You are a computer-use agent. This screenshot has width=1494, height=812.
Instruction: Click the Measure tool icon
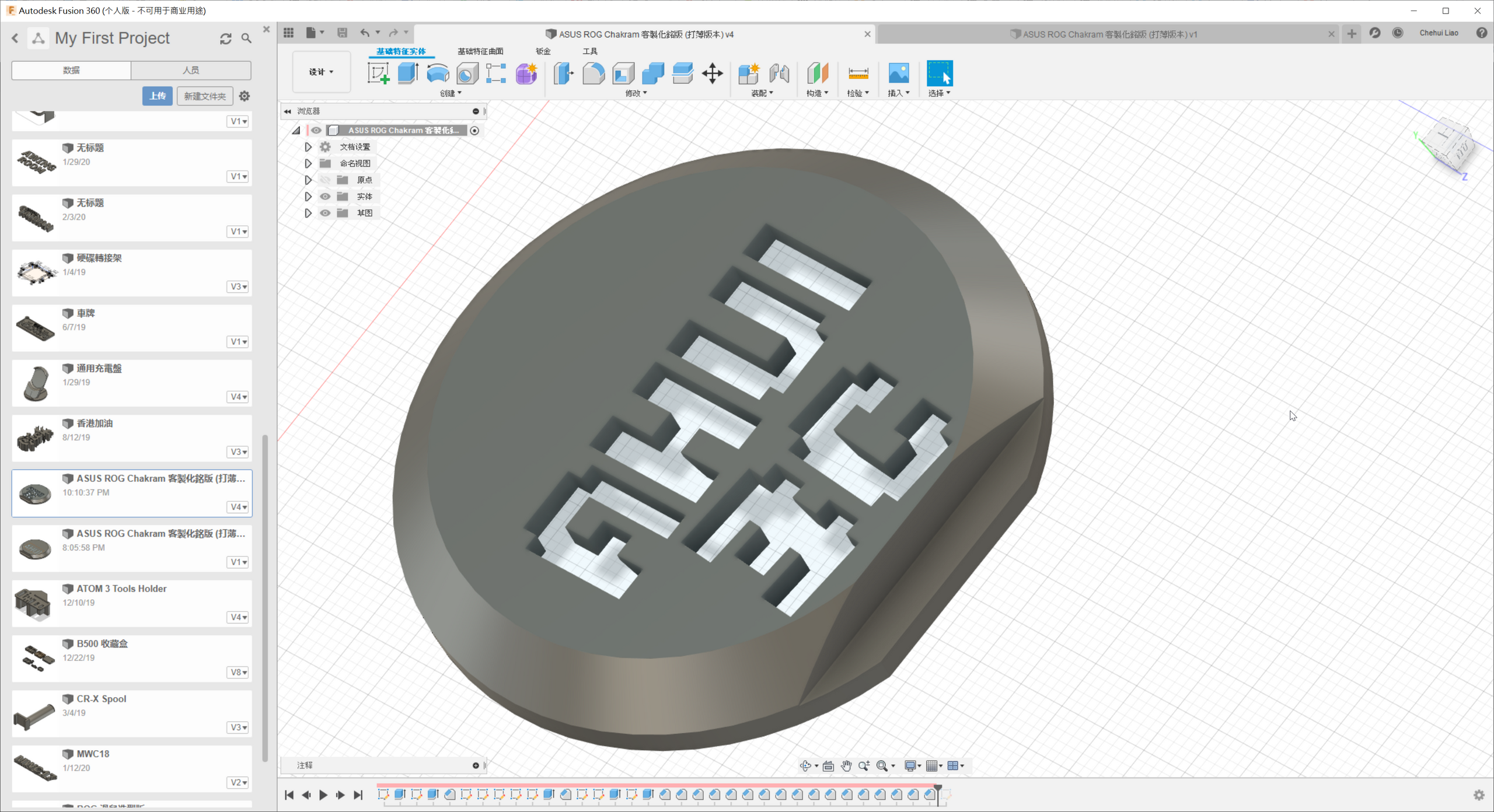click(858, 73)
